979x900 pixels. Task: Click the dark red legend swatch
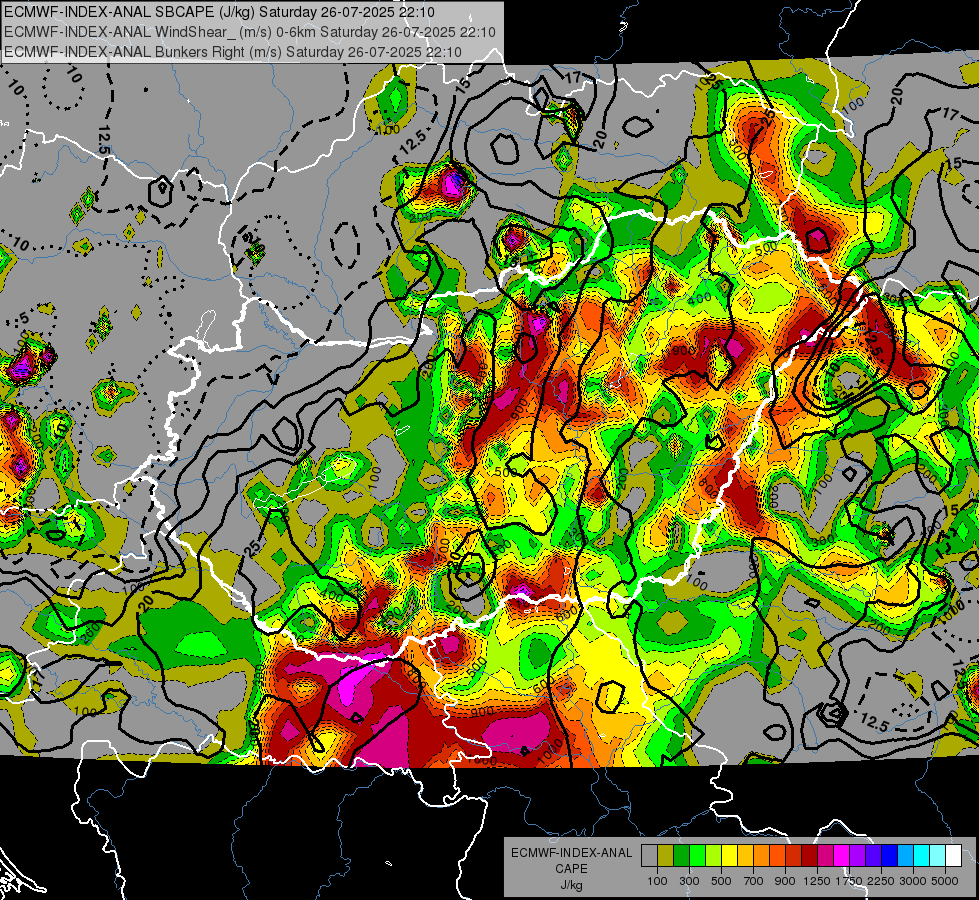click(810, 856)
